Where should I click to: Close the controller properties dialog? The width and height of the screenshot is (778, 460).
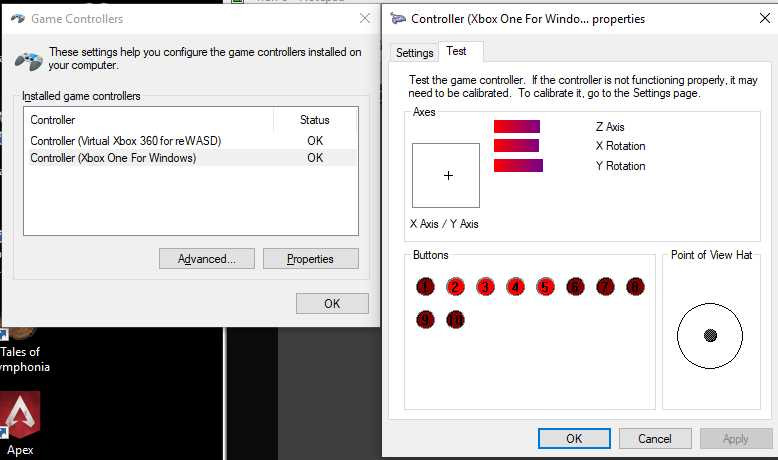(x=765, y=19)
